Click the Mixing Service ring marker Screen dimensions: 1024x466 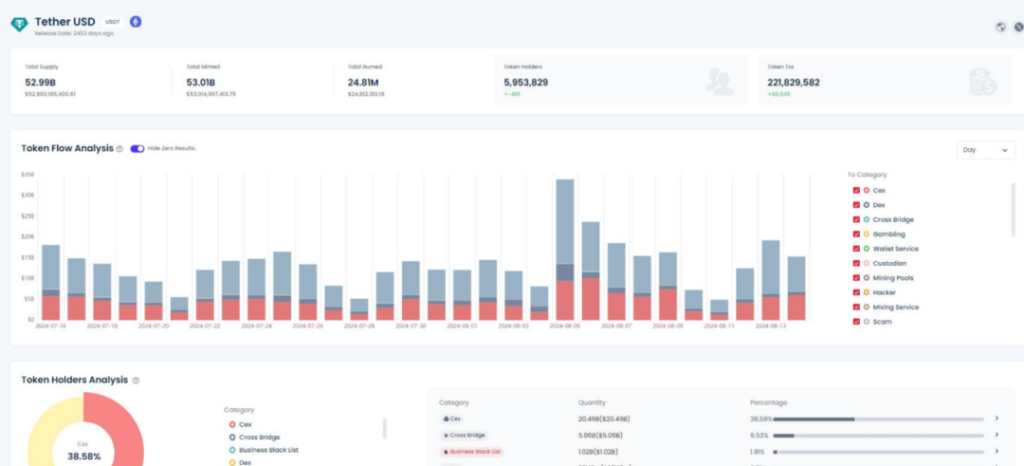pyautogui.click(x=867, y=307)
